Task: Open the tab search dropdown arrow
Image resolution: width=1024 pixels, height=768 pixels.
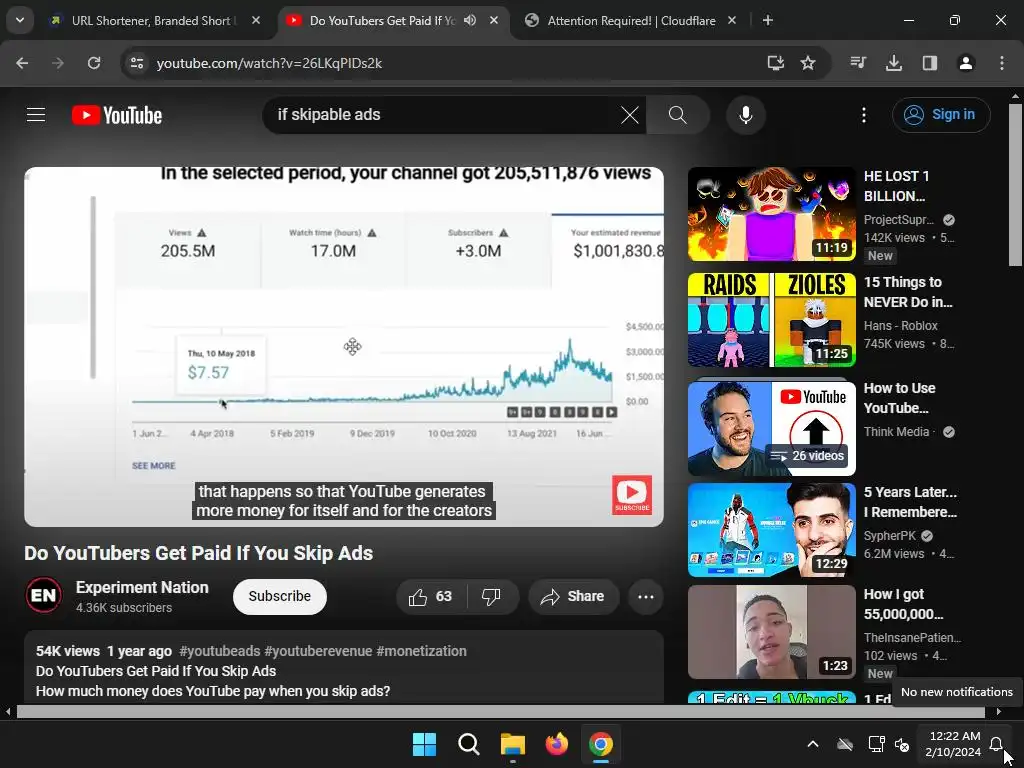Action: point(20,20)
